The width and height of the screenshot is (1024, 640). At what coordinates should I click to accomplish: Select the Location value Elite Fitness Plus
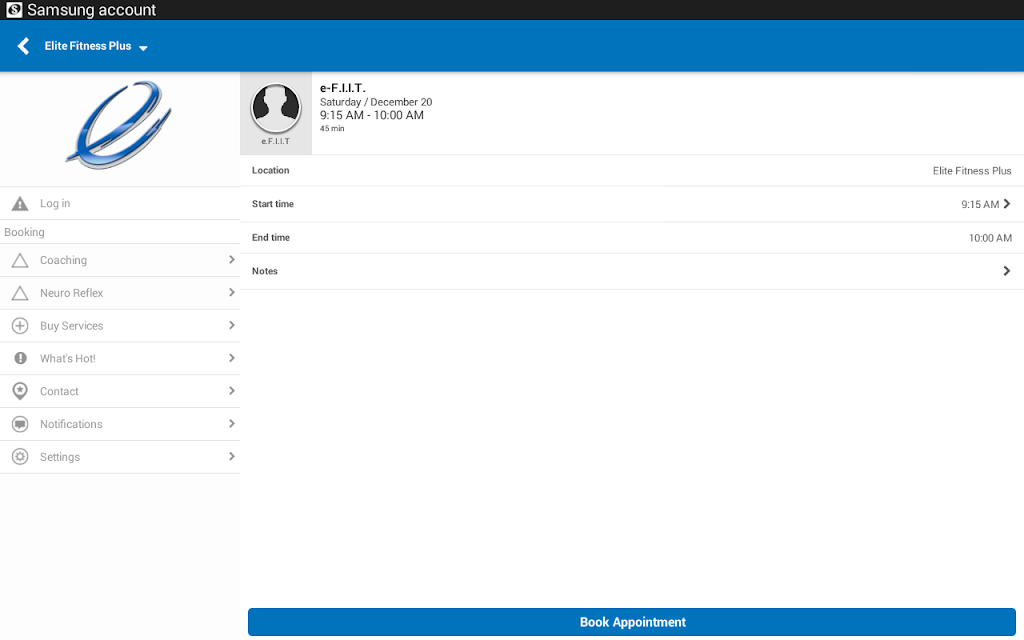[x=972, y=170]
